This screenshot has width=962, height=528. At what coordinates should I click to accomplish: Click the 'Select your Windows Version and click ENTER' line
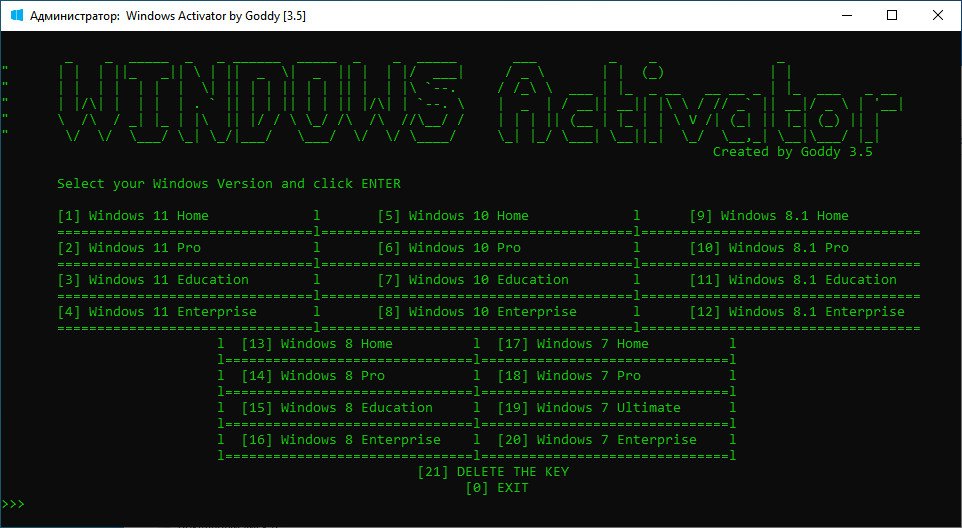(x=229, y=184)
